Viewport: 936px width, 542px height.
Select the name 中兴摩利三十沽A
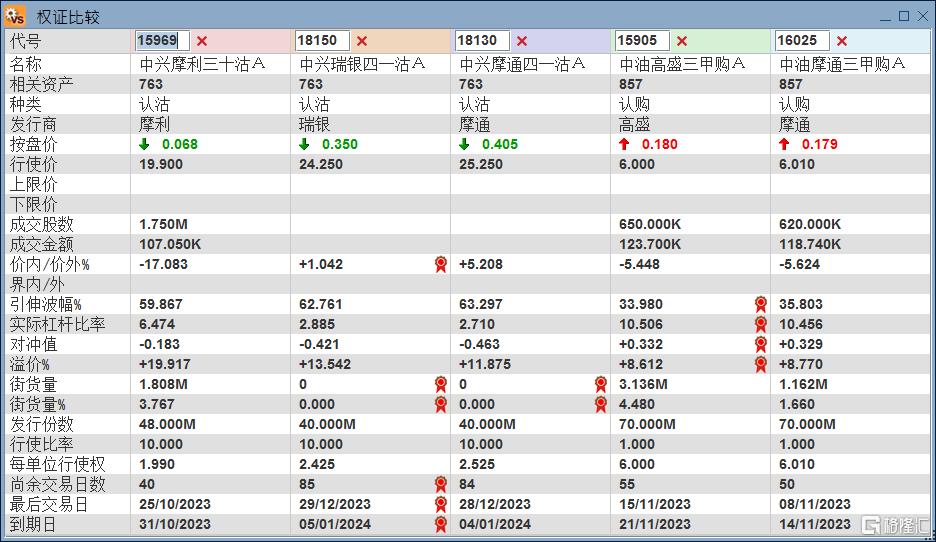(x=202, y=64)
